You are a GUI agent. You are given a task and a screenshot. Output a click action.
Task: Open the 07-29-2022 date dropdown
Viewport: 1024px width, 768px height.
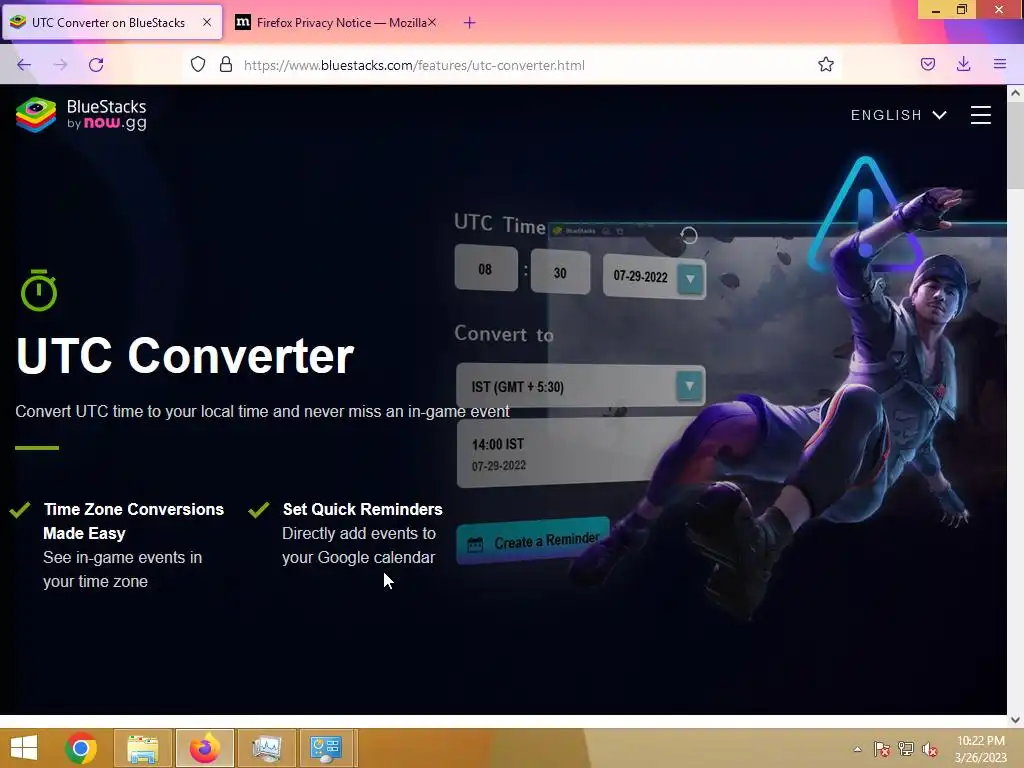tap(690, 279)
